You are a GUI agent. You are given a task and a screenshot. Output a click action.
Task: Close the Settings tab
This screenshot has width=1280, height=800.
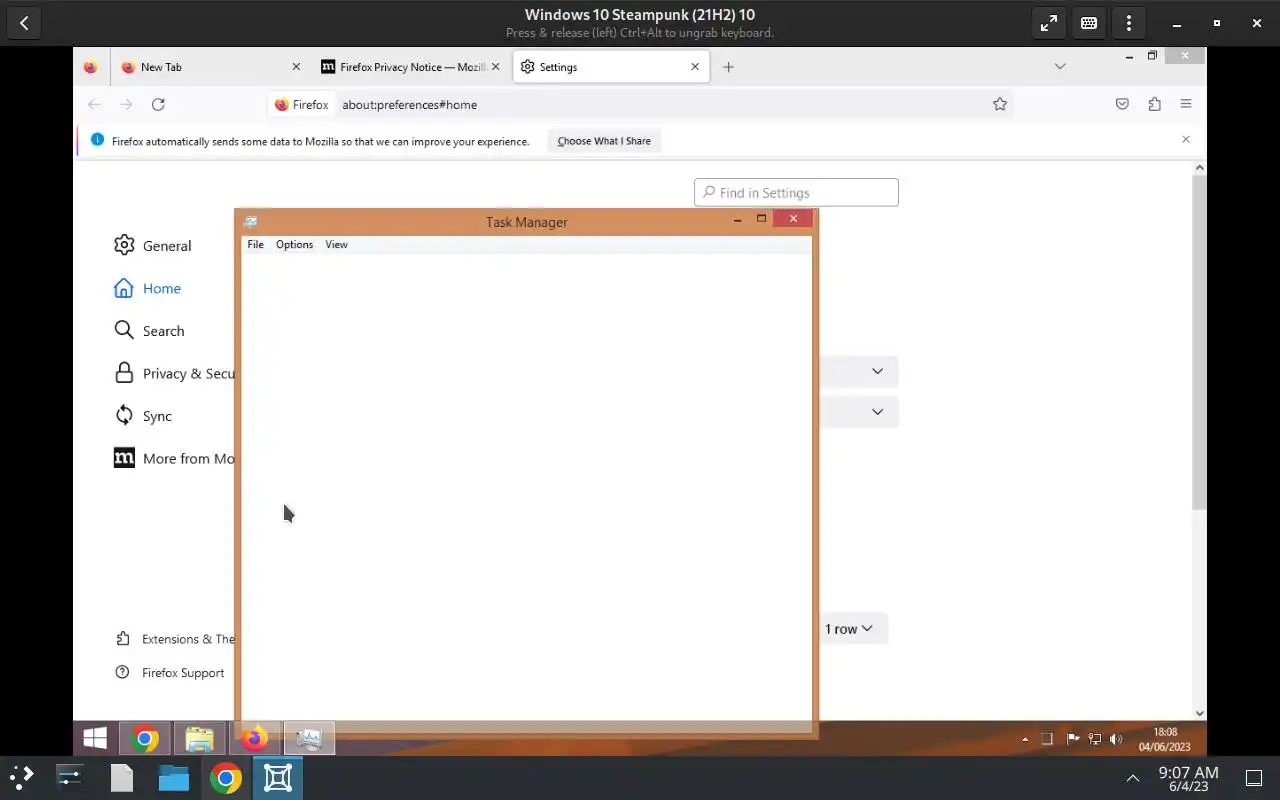[695, 67]
